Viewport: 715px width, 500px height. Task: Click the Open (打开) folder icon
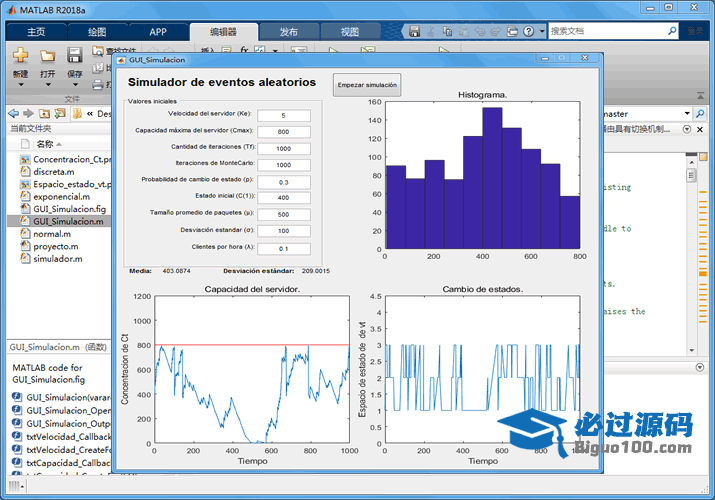point(47,55)
